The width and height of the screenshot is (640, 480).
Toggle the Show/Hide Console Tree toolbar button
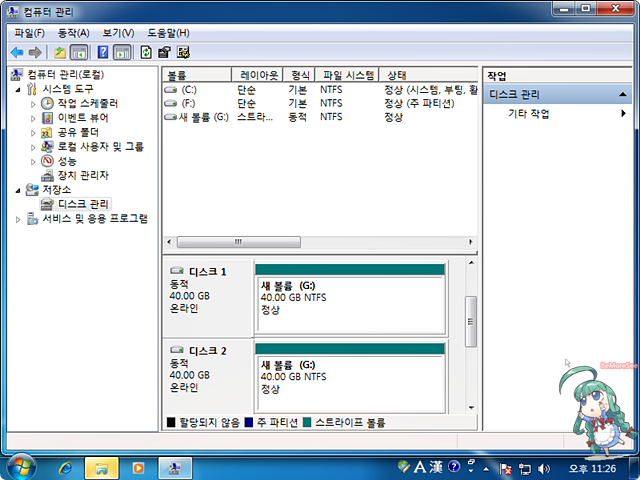79,52
